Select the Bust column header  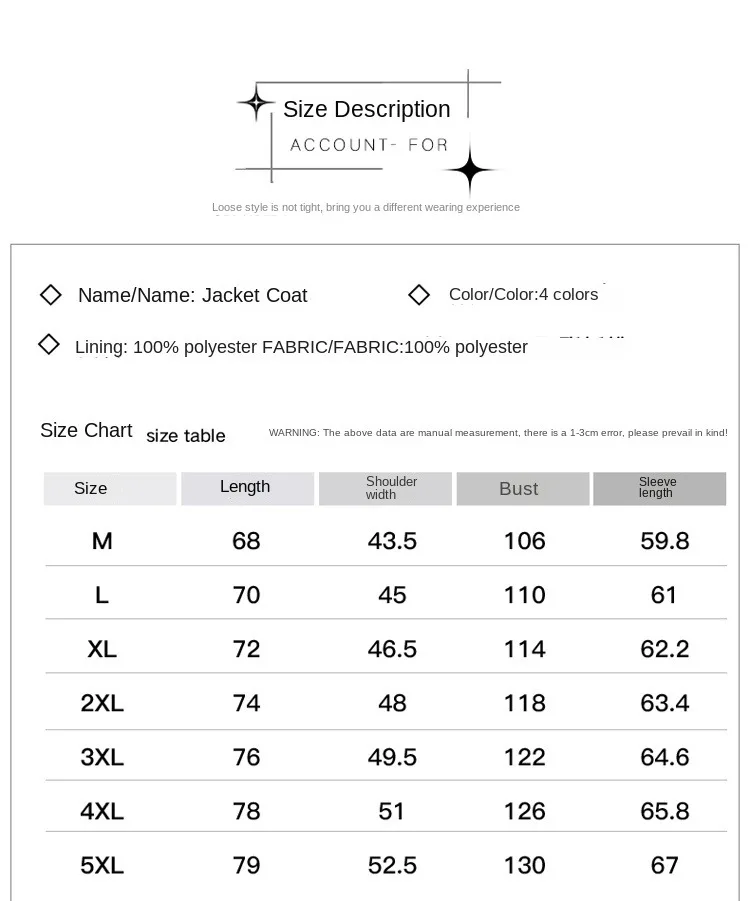tap(522, 488)
